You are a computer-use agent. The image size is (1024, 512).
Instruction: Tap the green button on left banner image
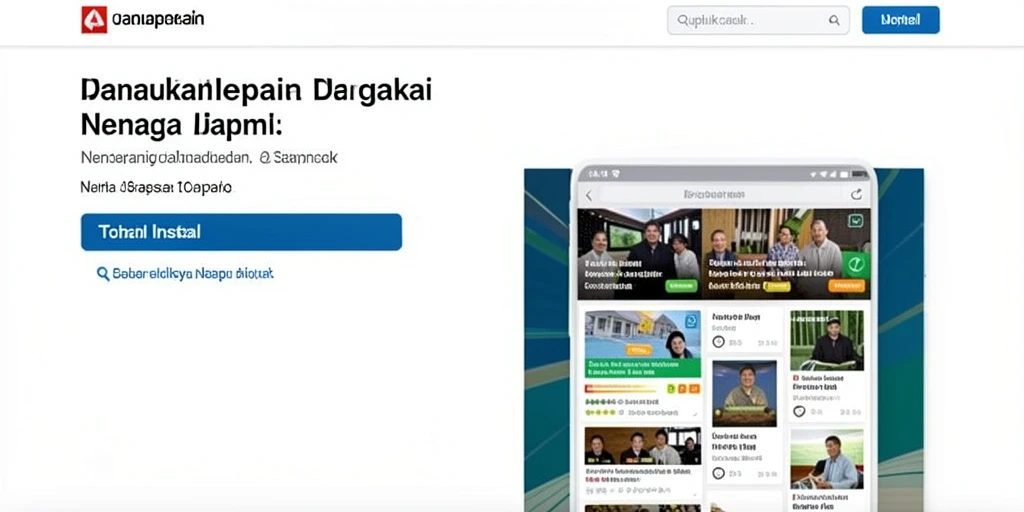click(681, 285)
